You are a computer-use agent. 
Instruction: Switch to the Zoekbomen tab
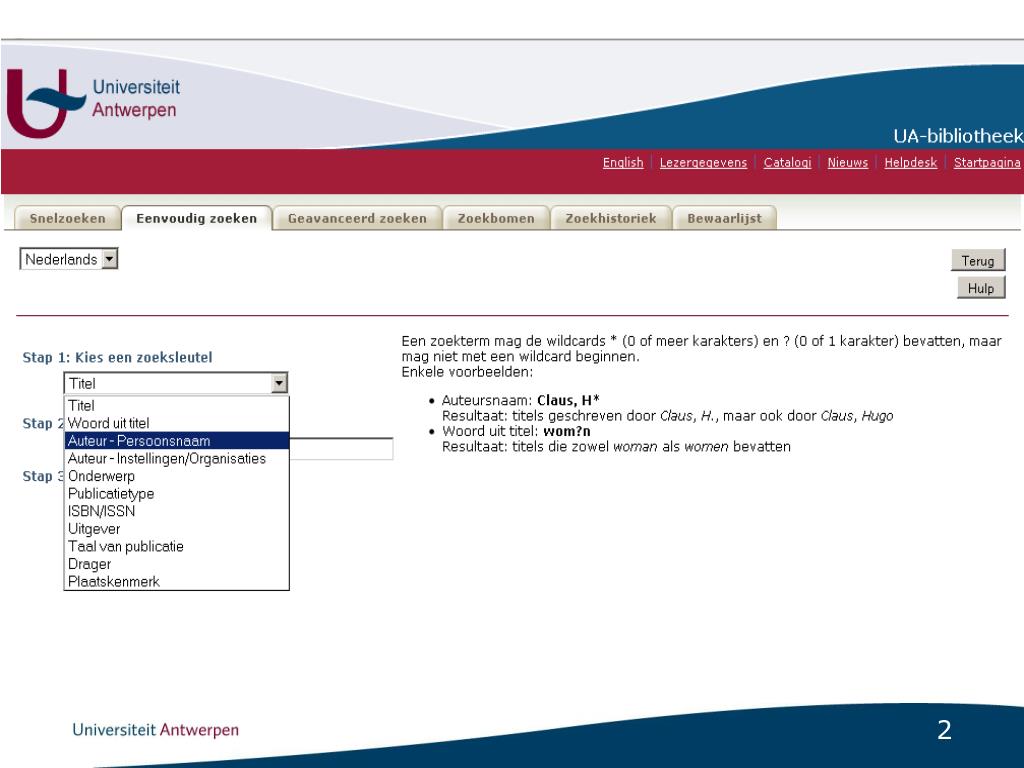tap(496, 218)
